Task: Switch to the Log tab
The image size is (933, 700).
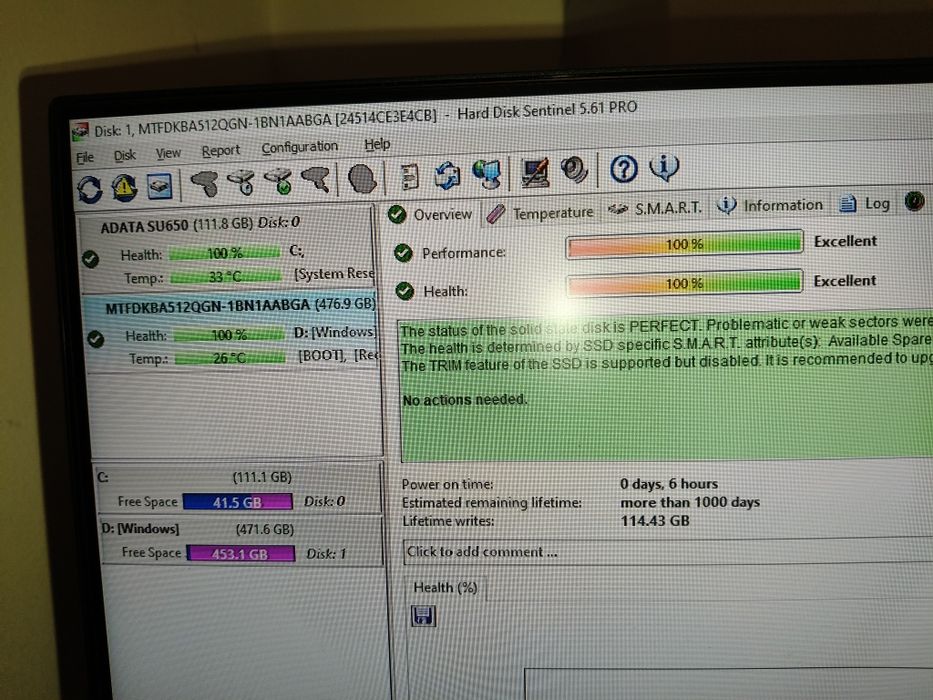Action: (x=864, y=204)
